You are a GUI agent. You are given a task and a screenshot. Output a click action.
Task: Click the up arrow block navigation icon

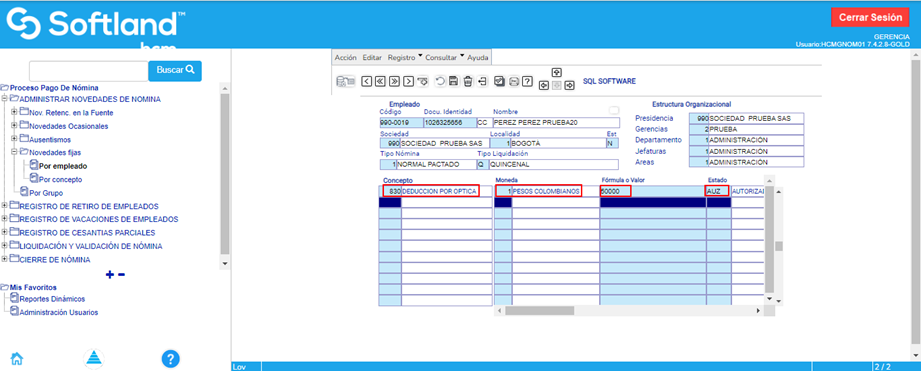[557, 72]
